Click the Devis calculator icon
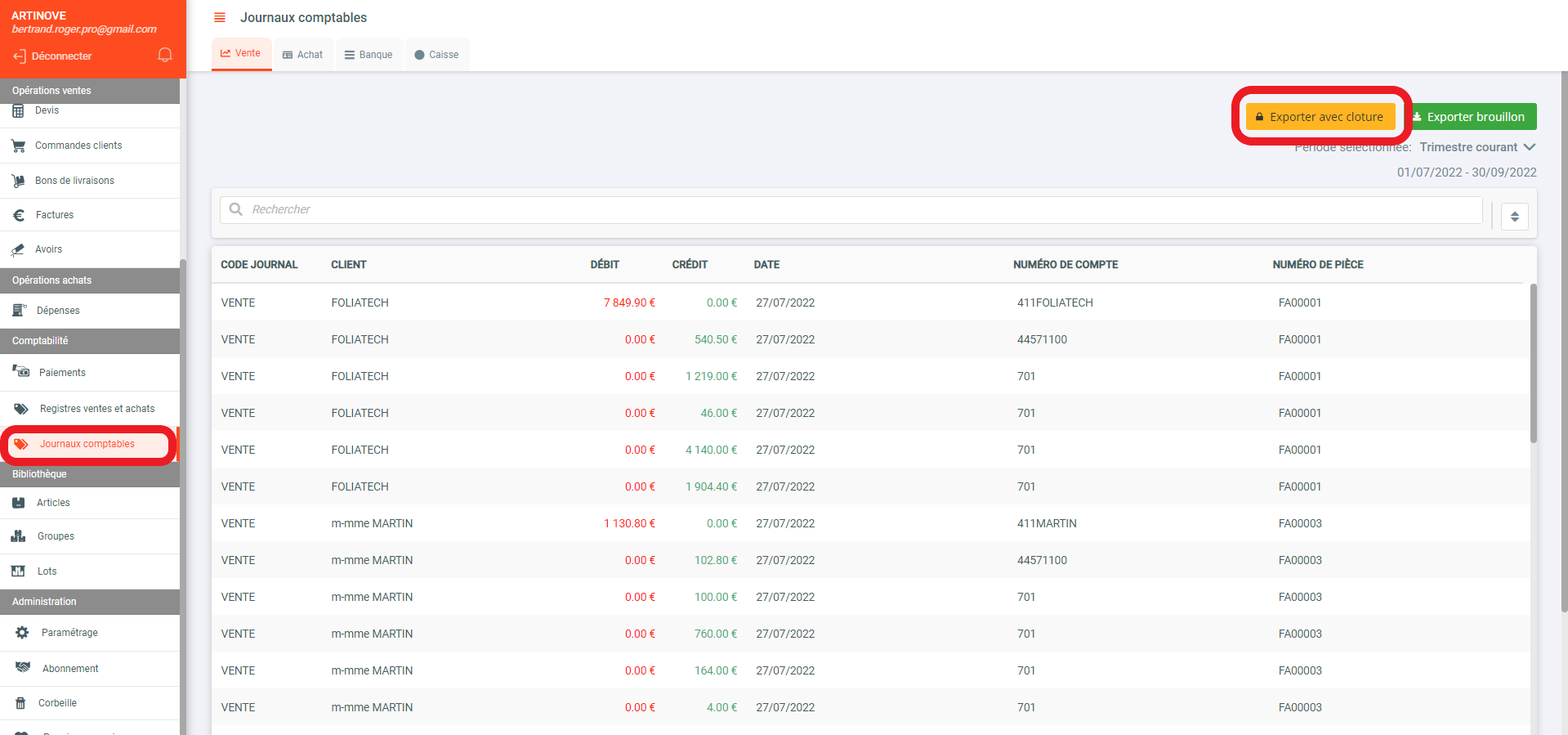 tap(18, 110)
